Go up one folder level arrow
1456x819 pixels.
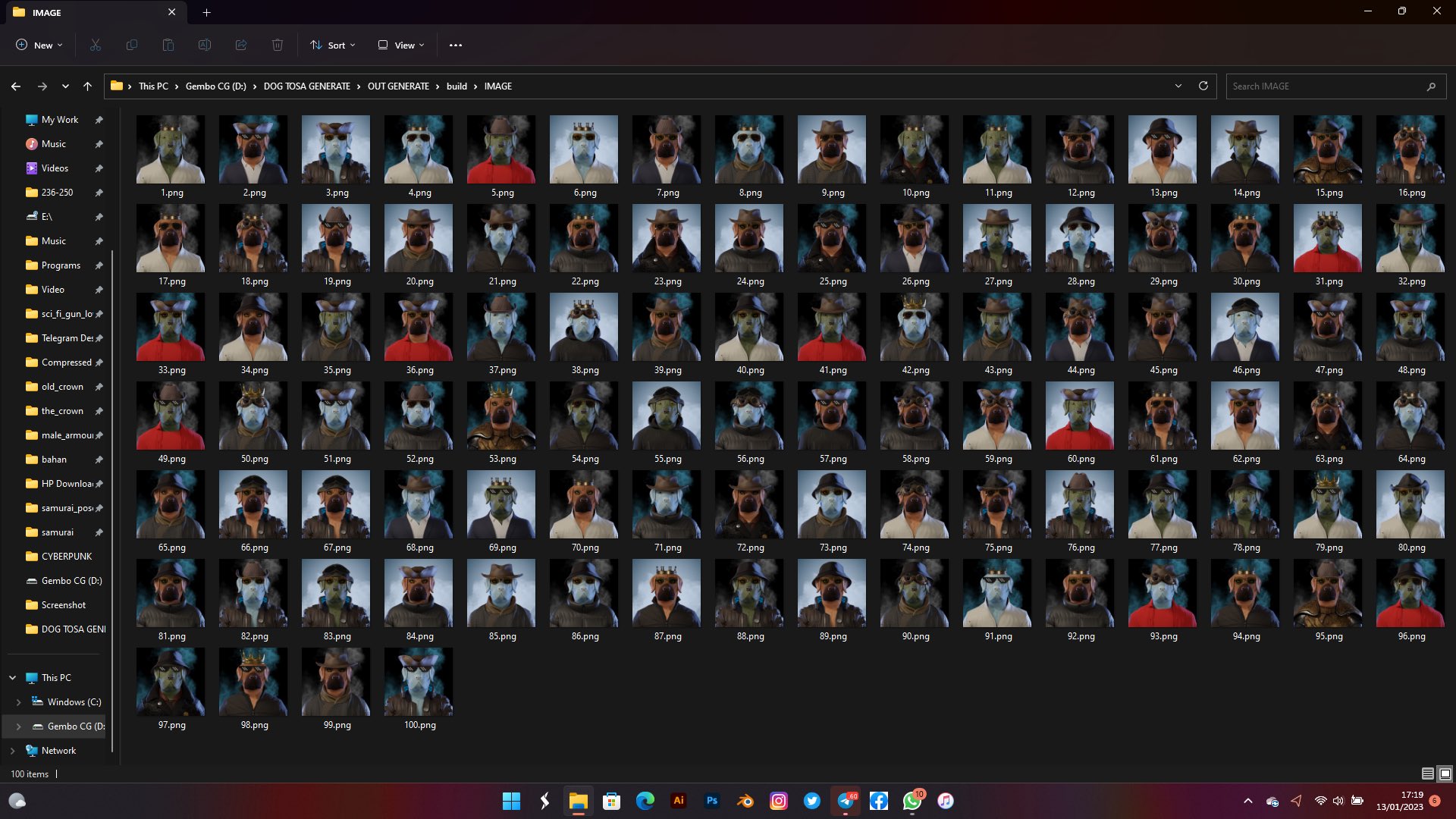coord(88,86)
